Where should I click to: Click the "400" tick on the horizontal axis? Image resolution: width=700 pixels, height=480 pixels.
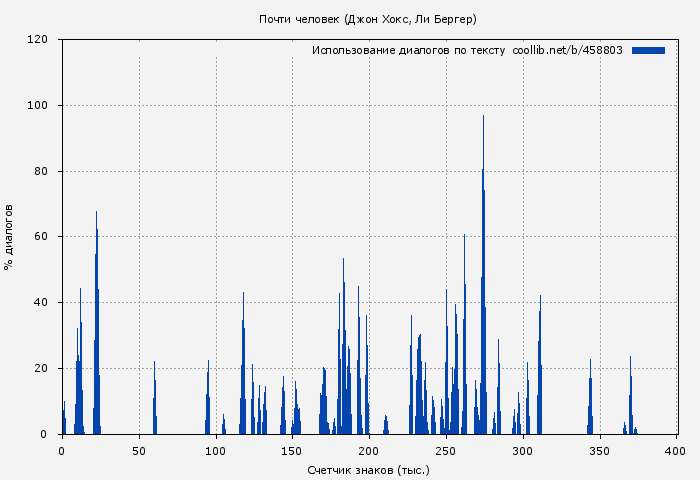(677, 451)
